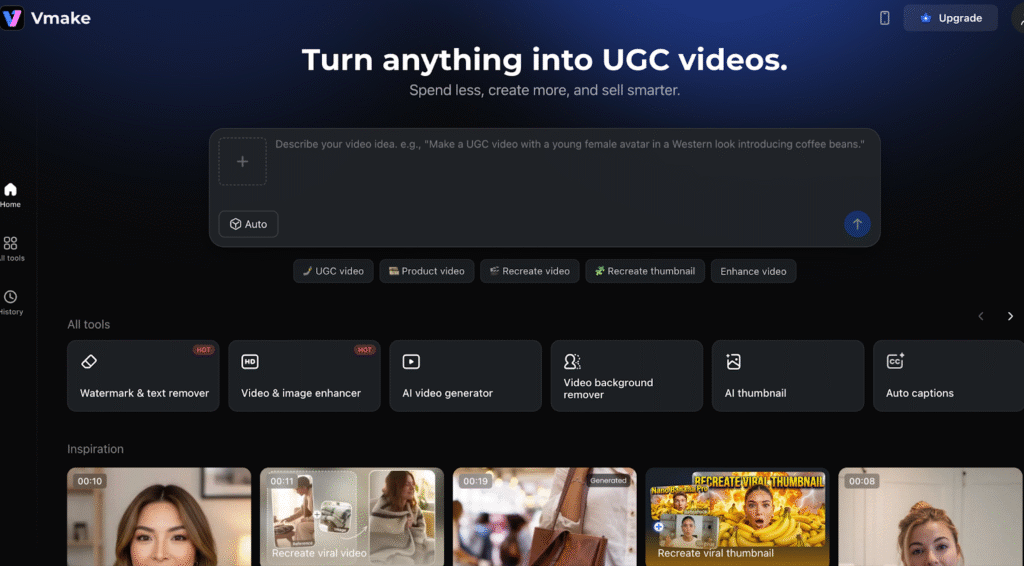Click the Vmake brand name text
Viewport: 1024px width, 566px height.
[x=61, y=18]
